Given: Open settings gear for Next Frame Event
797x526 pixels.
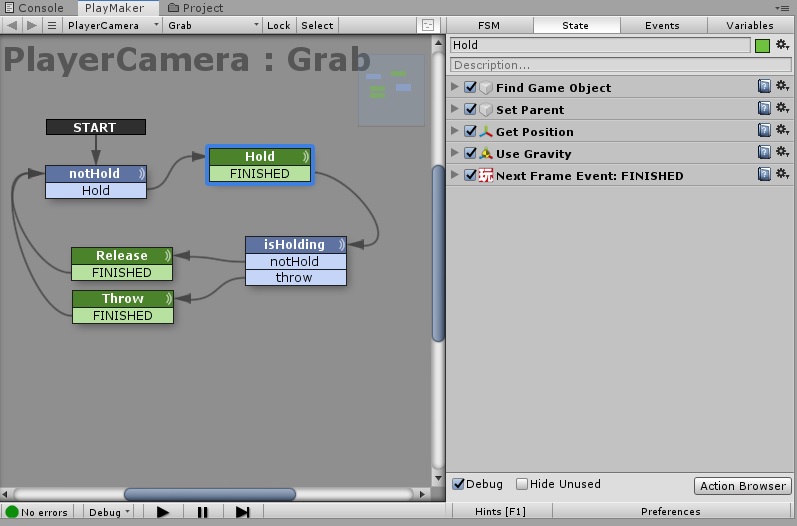Looking at the screenshot, I should [782, 174].
